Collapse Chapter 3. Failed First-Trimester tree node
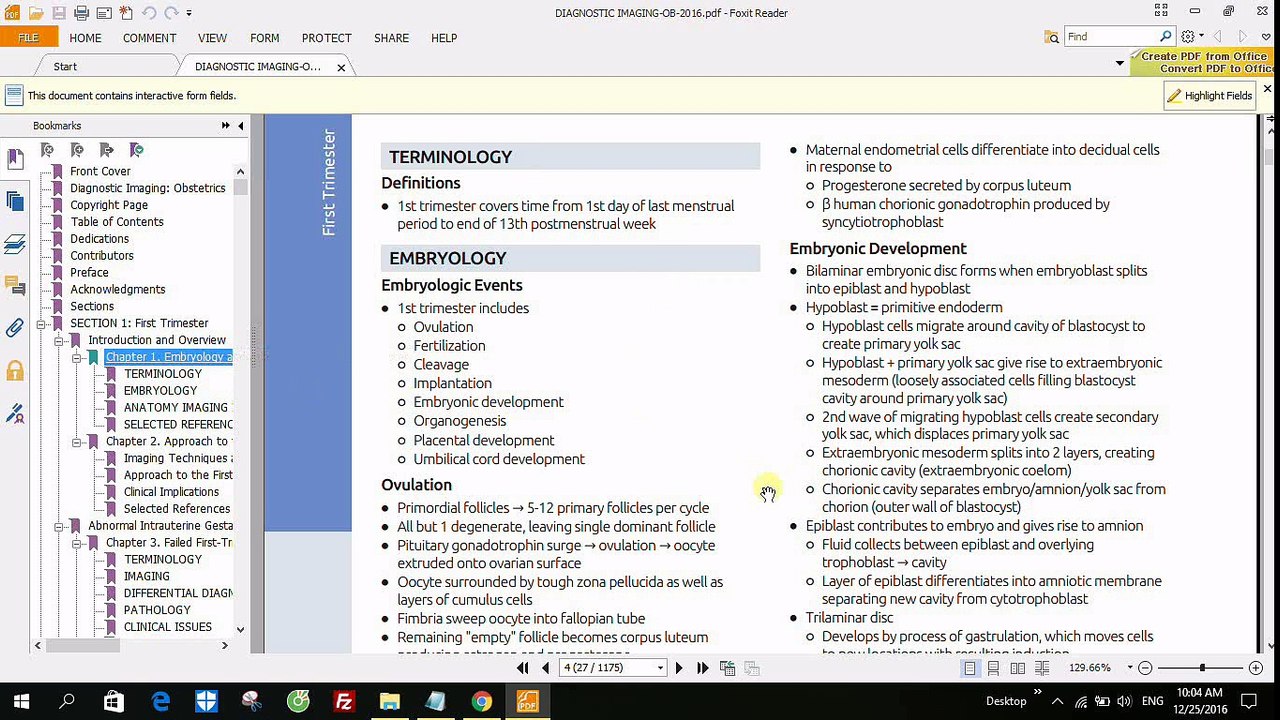1280x720 pixels. (x=77, y=543)
